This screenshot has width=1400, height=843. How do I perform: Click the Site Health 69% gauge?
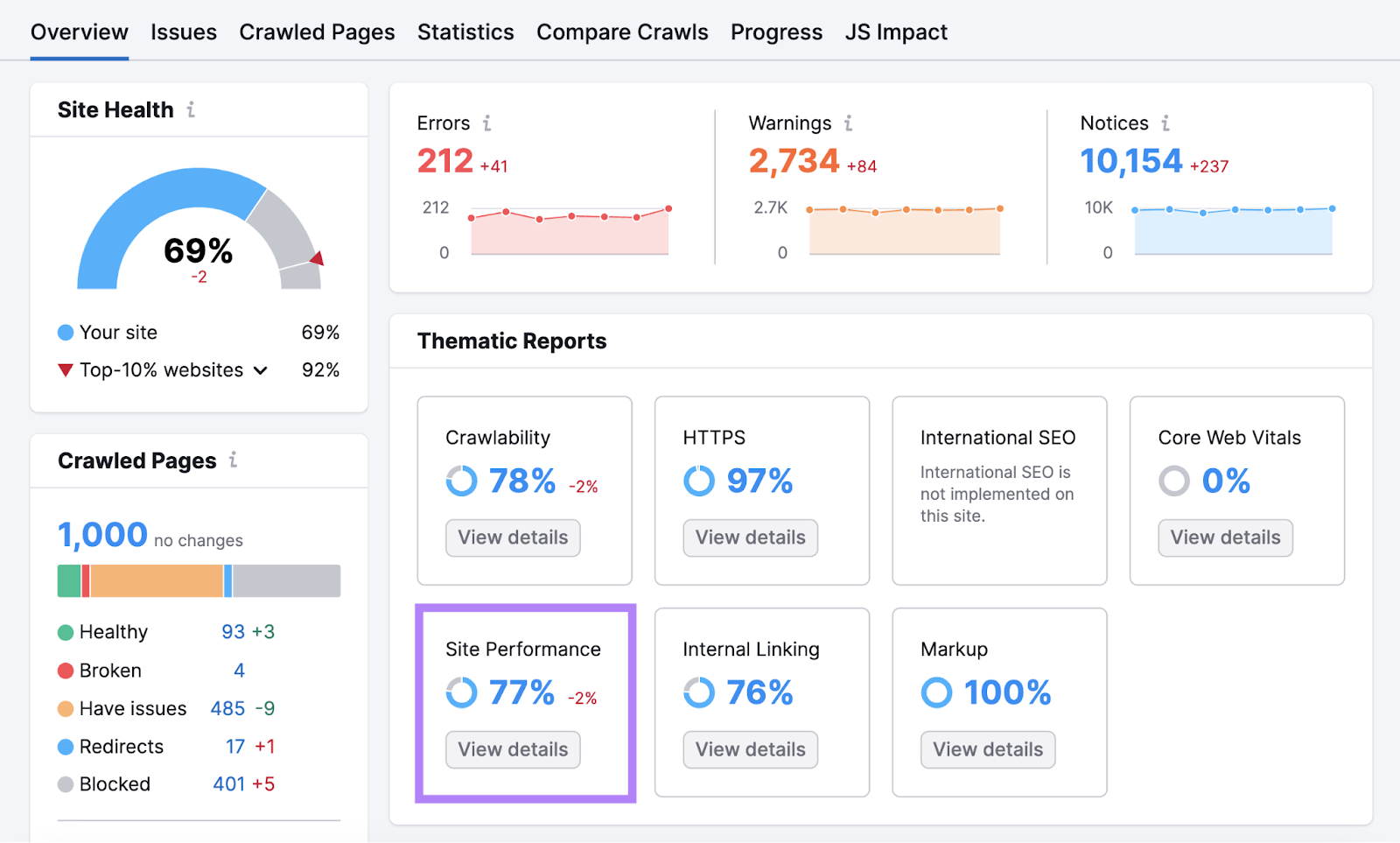click(x=199, y=228)
